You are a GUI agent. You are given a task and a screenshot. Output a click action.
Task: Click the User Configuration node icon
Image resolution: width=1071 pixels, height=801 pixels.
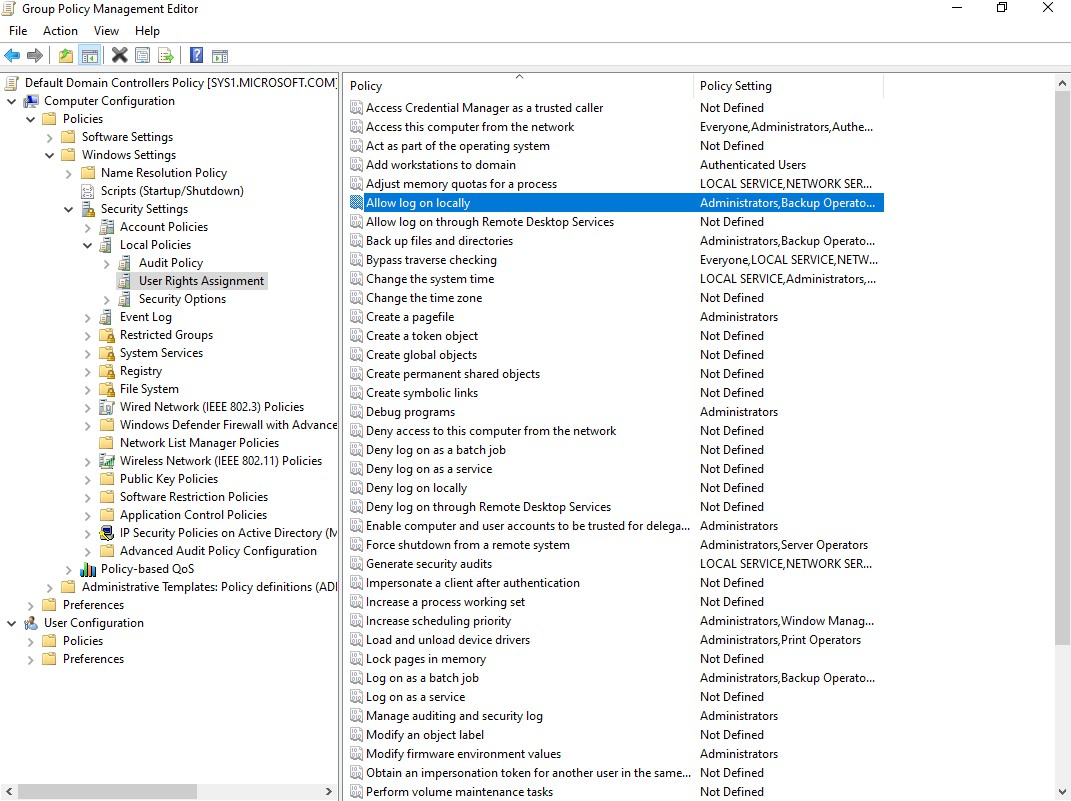pyautogui.click(x=31, y=623)
